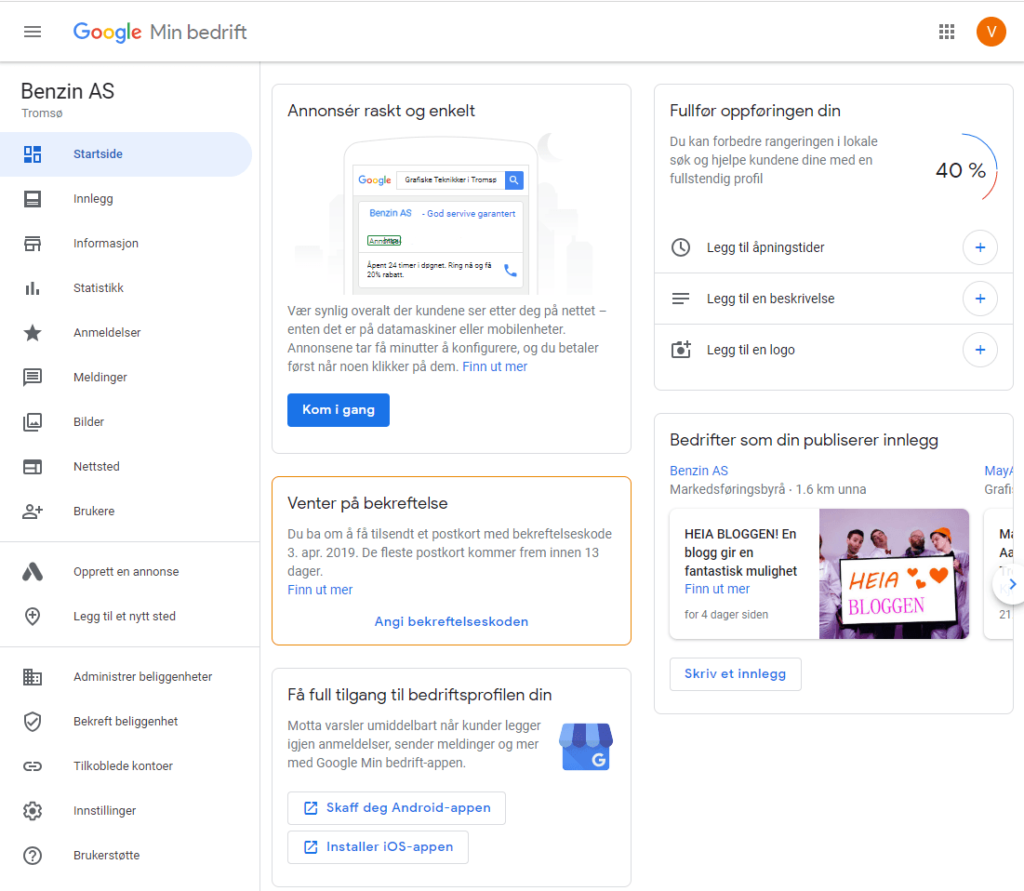This screenshot has height=891, width=1024.
Task: Click the camera icon for logo
Action: (x=680, y=349)
